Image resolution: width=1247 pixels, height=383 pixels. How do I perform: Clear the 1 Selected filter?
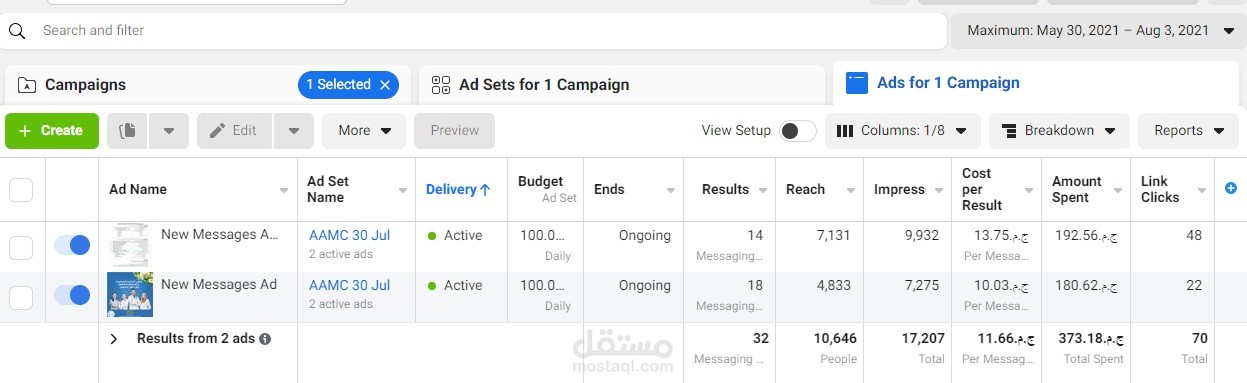pyautogui.click(x=385, y=85)
